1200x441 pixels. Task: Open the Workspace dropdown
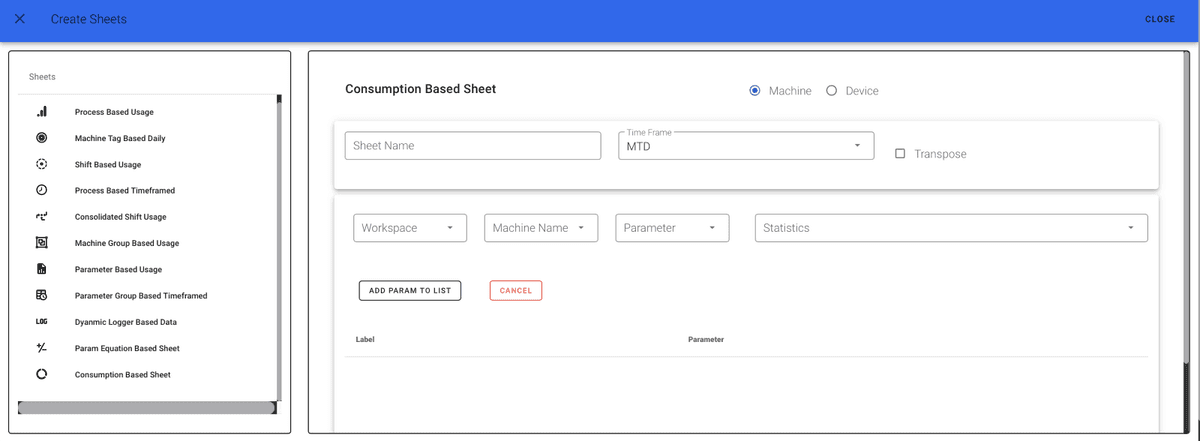[410, 228]
